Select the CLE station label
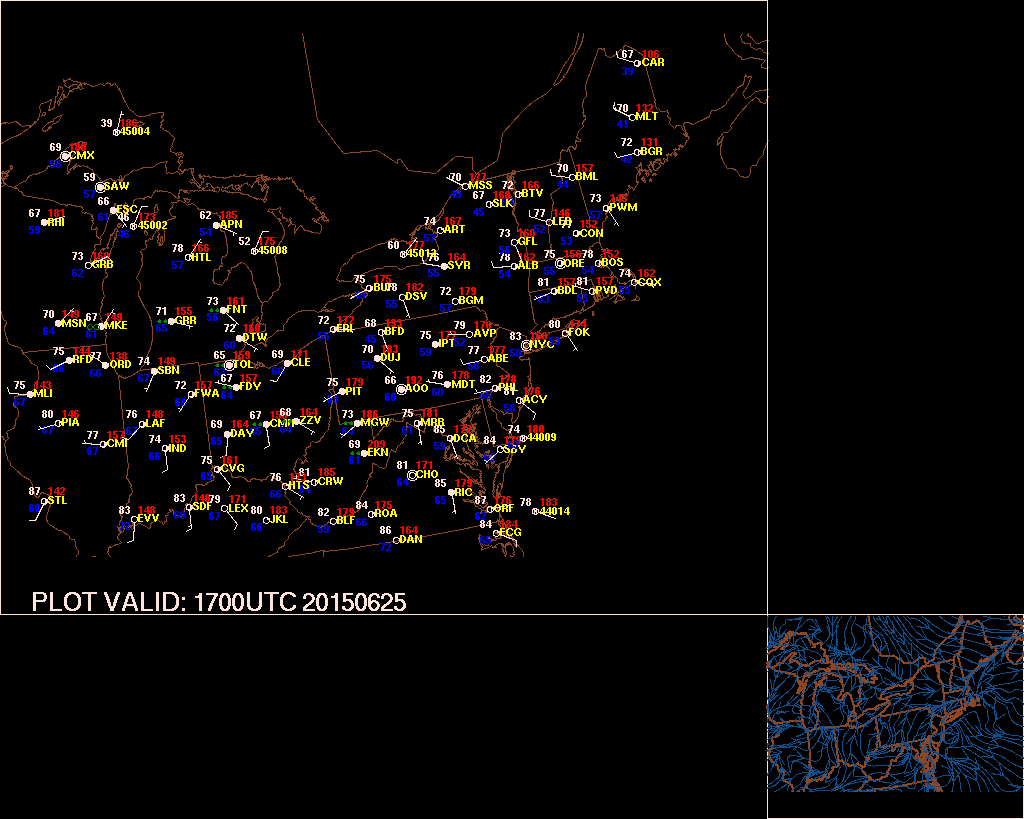The width and height of the screenshot is (1024, 819). [300, 362]
